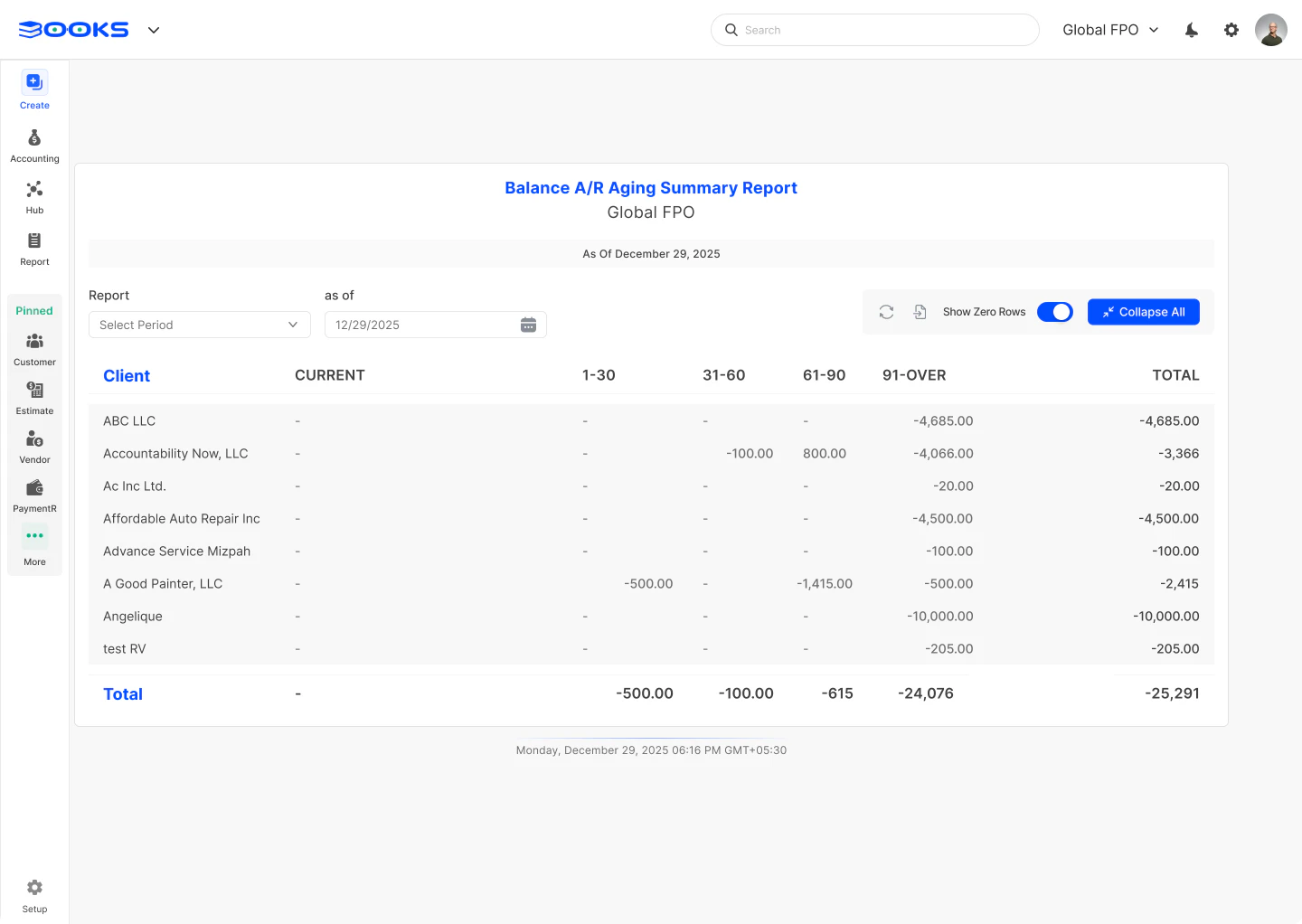1302x924 pixels.
Task: Click the -3,366 total for Accountability Now
Action: (x=1179, y=454)
